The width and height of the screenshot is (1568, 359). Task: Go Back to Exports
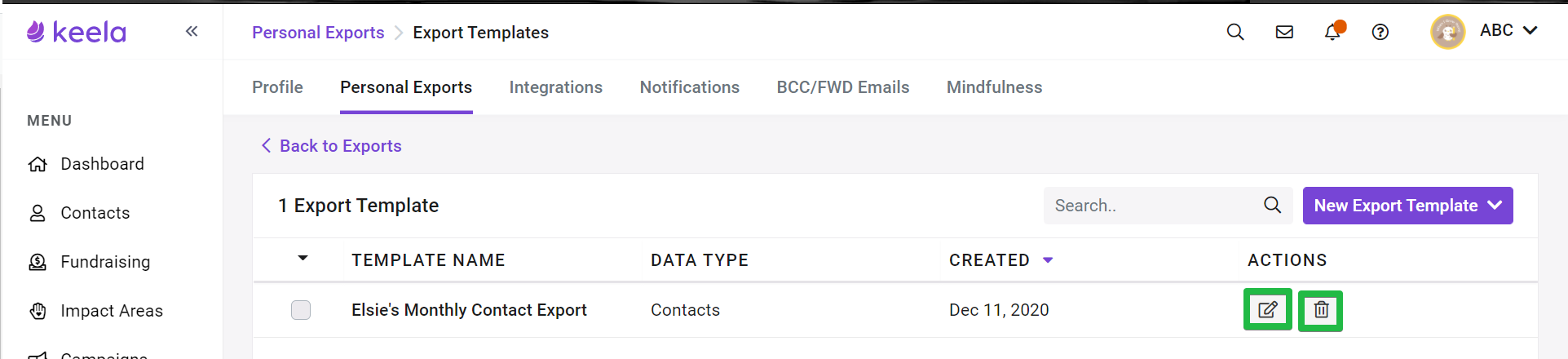(x=331, y=146)
